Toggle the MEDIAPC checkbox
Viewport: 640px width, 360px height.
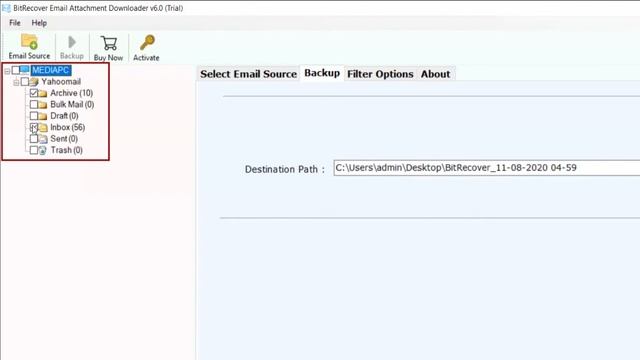point(16,70)
